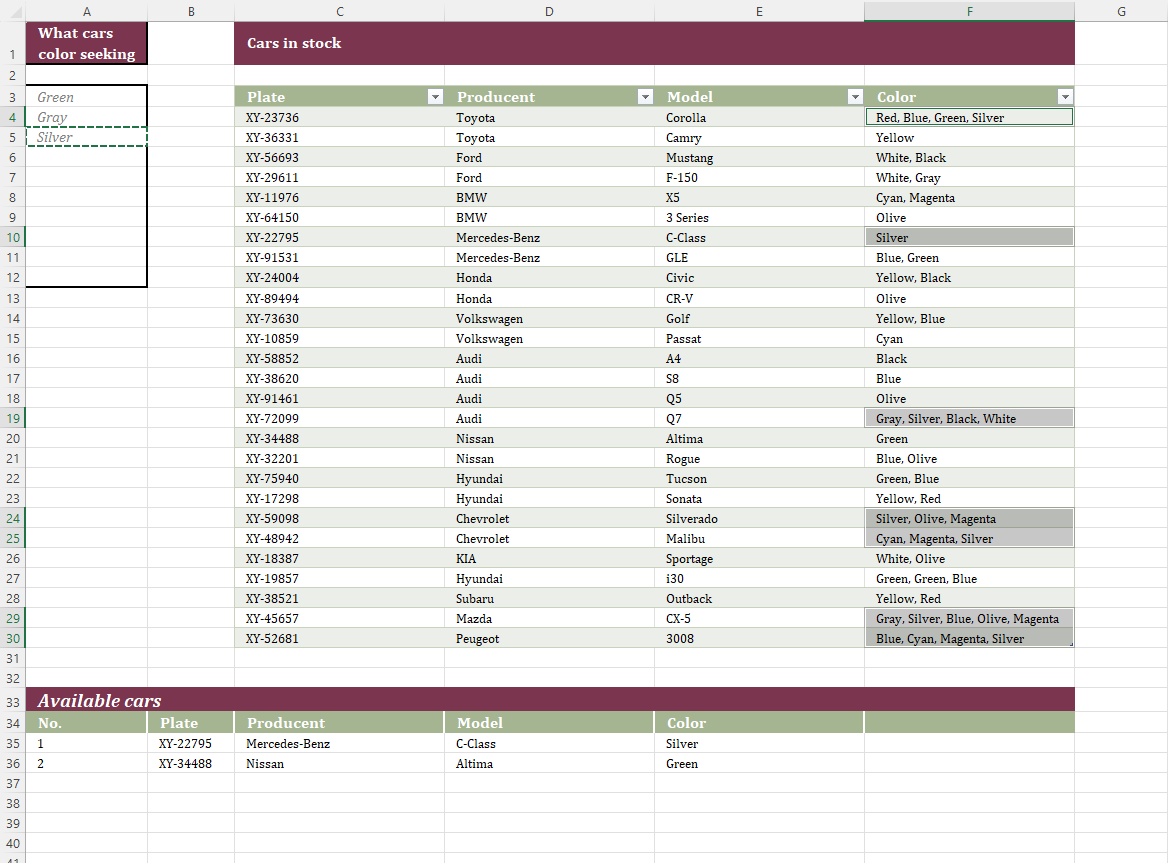1168x863 pixels.
Task: Open the Model column filter dropdown
Action: [855, 97]
